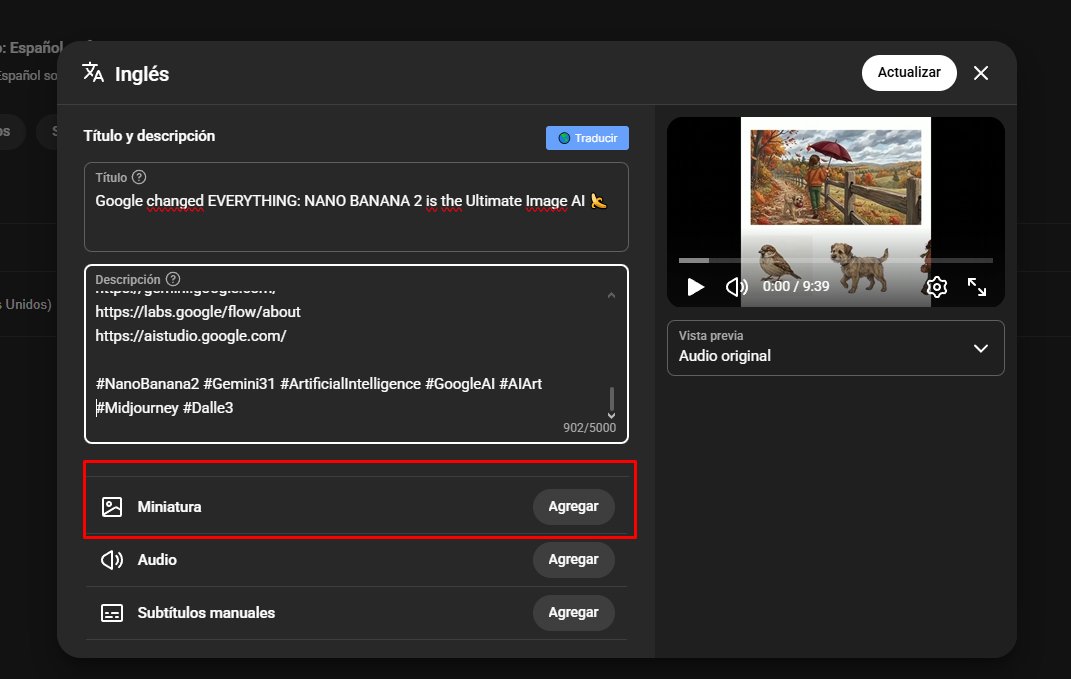
Task: Add audio track with Audio Agregar button
Action: [x=573, y=559]
